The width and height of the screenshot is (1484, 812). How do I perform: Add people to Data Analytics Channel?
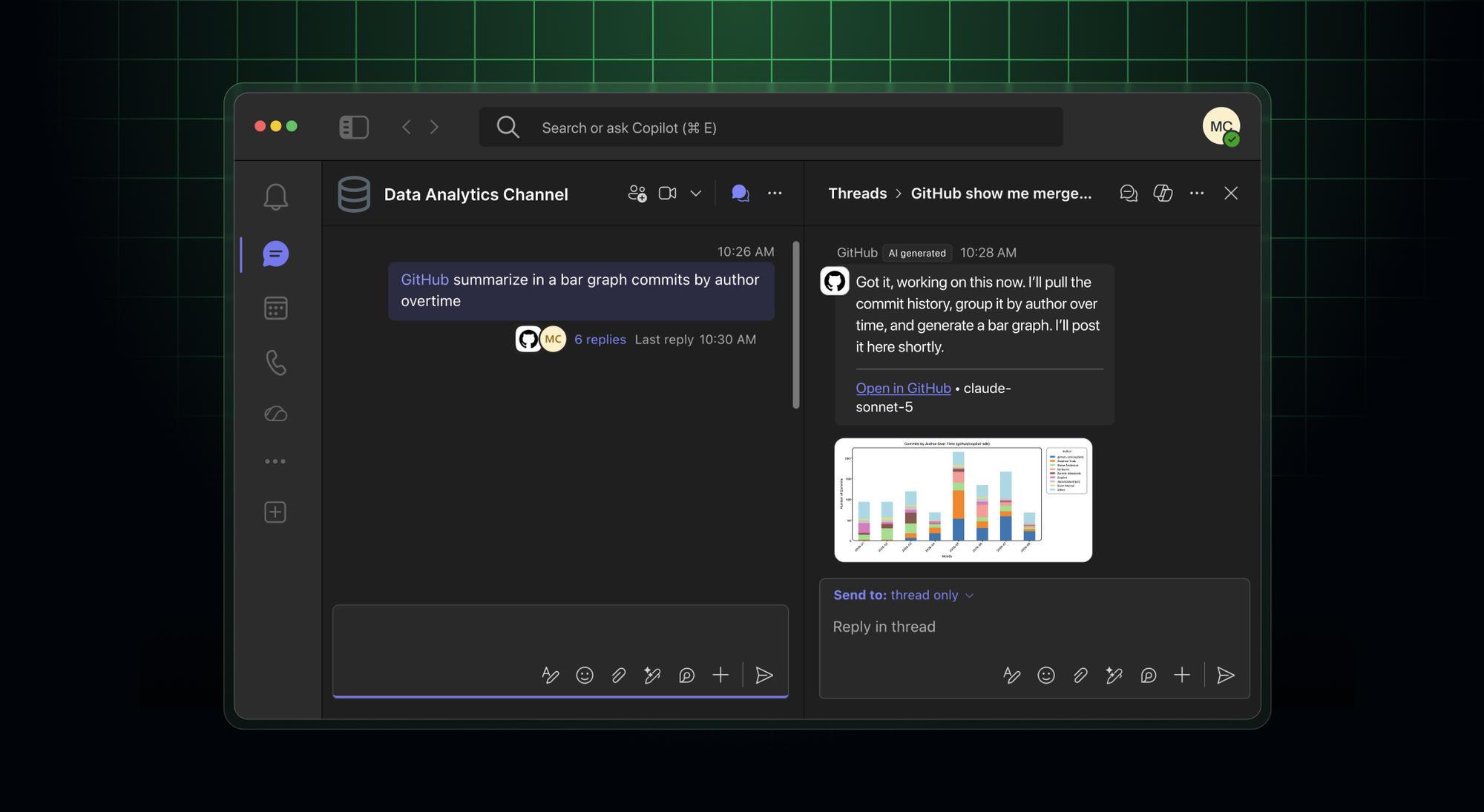click(637, 193)
